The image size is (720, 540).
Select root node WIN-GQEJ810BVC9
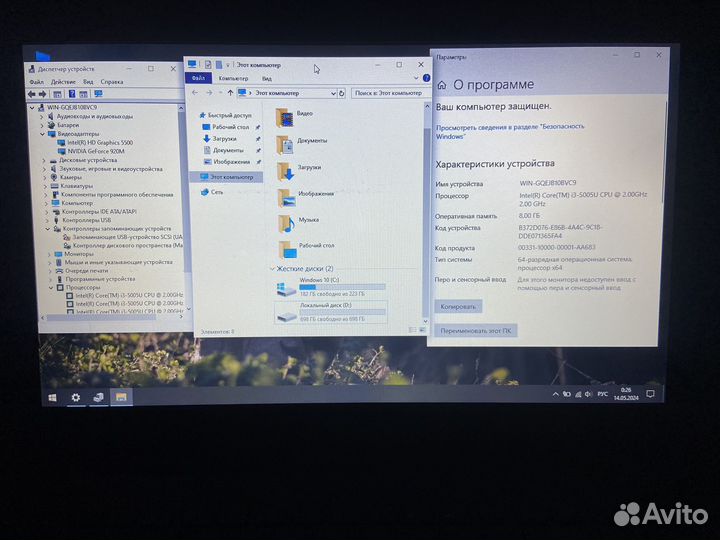(72, 107)
